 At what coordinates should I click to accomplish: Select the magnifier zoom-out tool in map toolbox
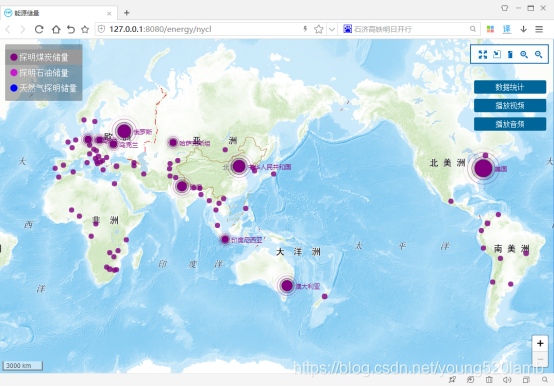coord(538,54)
